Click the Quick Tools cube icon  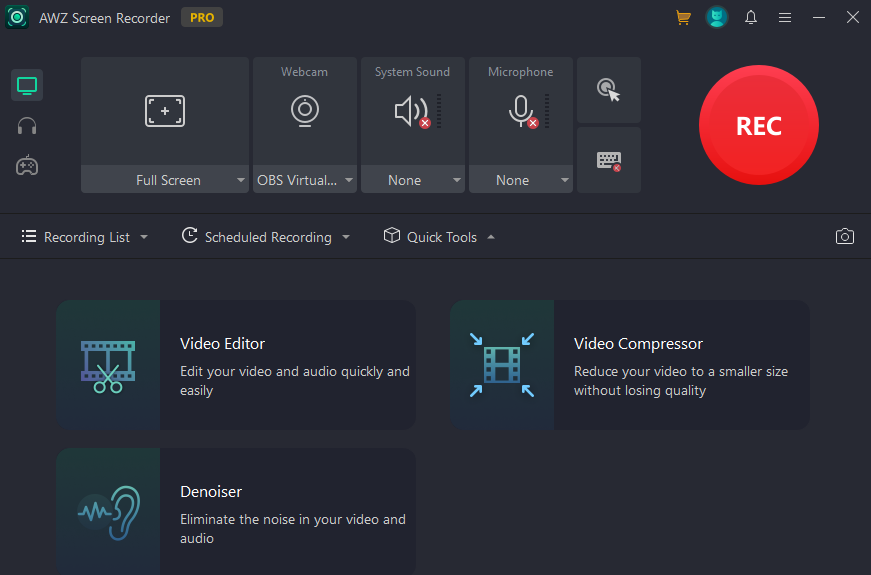coord(392,236)
